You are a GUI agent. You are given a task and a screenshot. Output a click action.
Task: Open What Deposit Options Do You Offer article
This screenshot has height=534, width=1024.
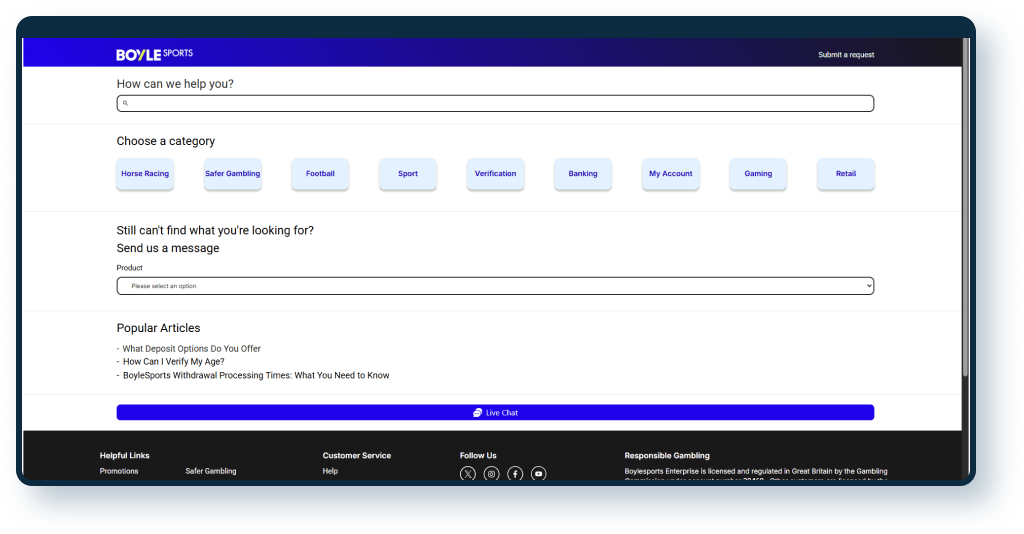pyautogui.click(x=192, y=349)
